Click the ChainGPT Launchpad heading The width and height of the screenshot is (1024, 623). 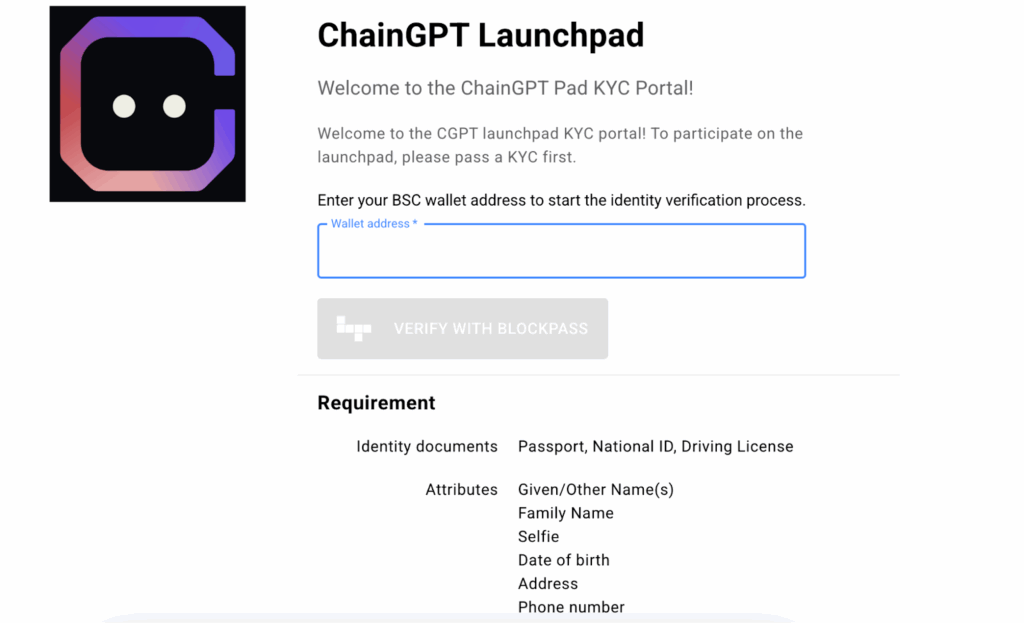480,35
